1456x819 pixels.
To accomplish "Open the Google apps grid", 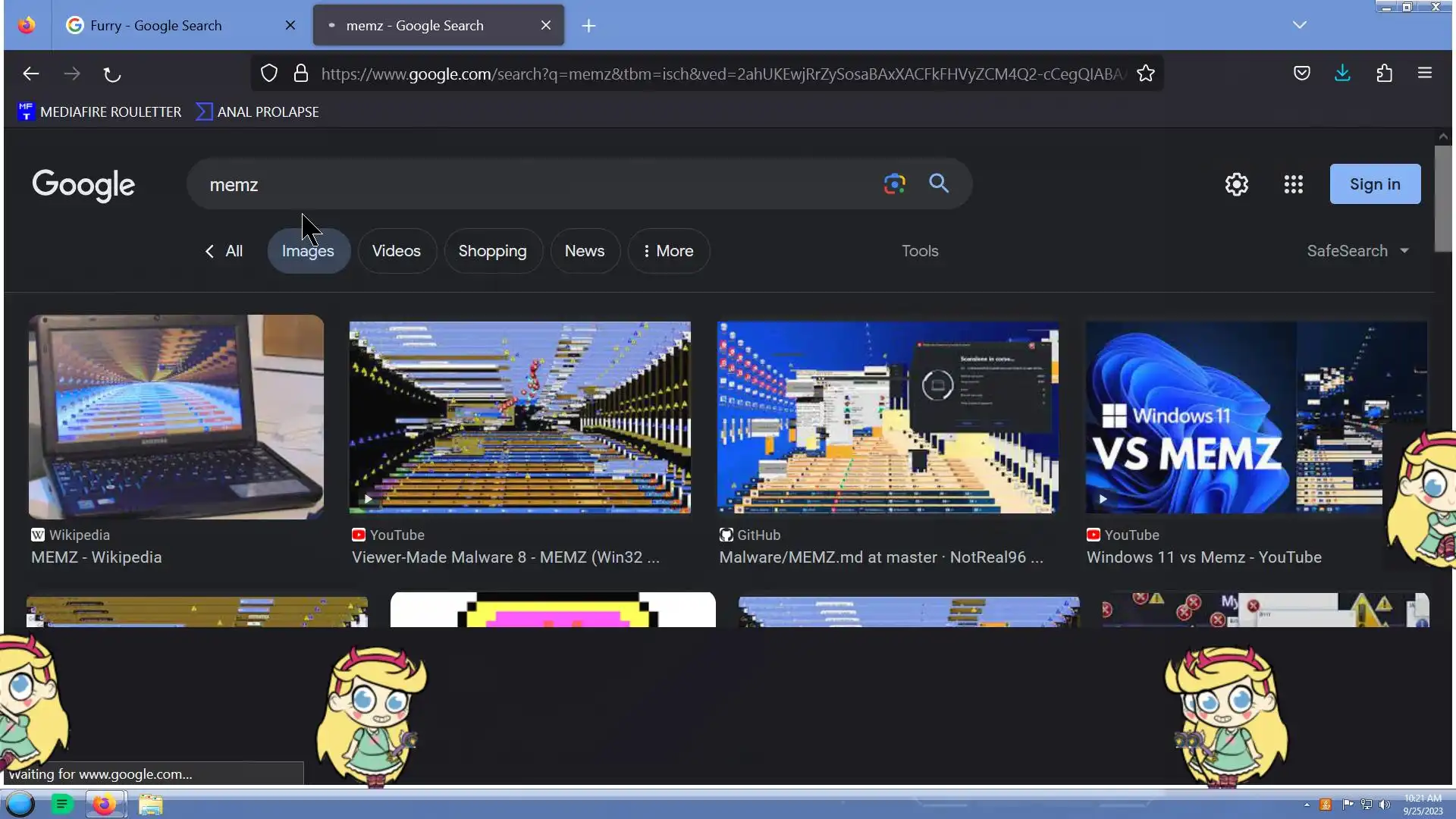I will [1293, 184].
